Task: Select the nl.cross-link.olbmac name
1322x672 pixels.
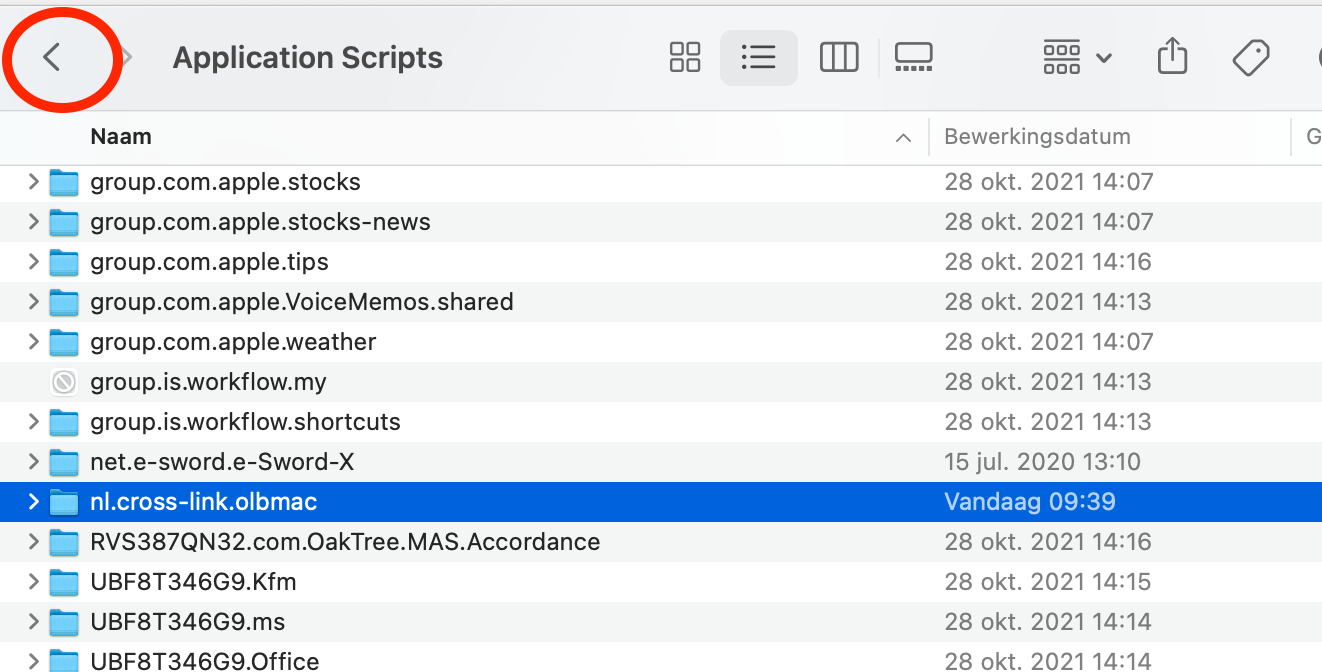Action: (204, 502)
